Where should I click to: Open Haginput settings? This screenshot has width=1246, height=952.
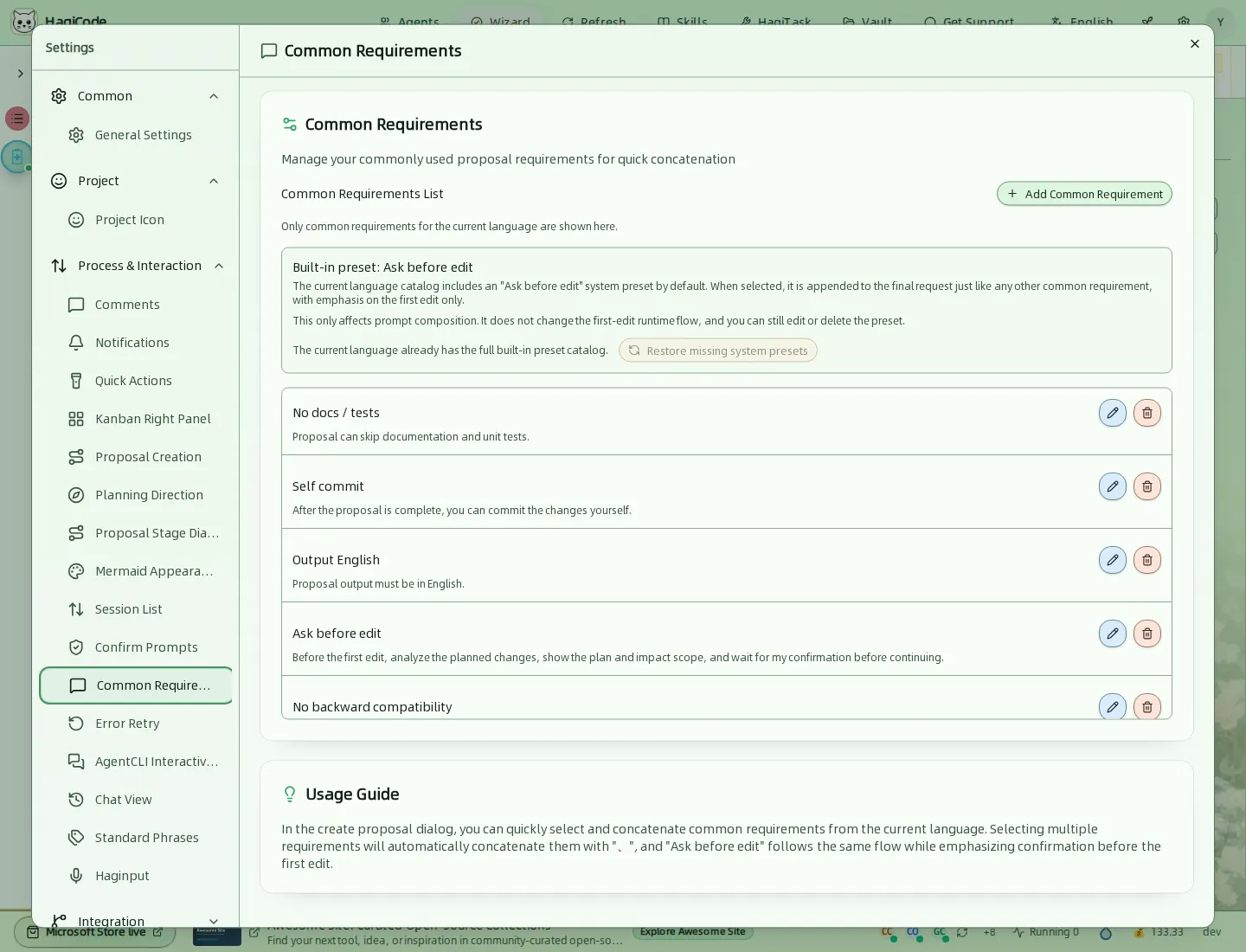136,876
